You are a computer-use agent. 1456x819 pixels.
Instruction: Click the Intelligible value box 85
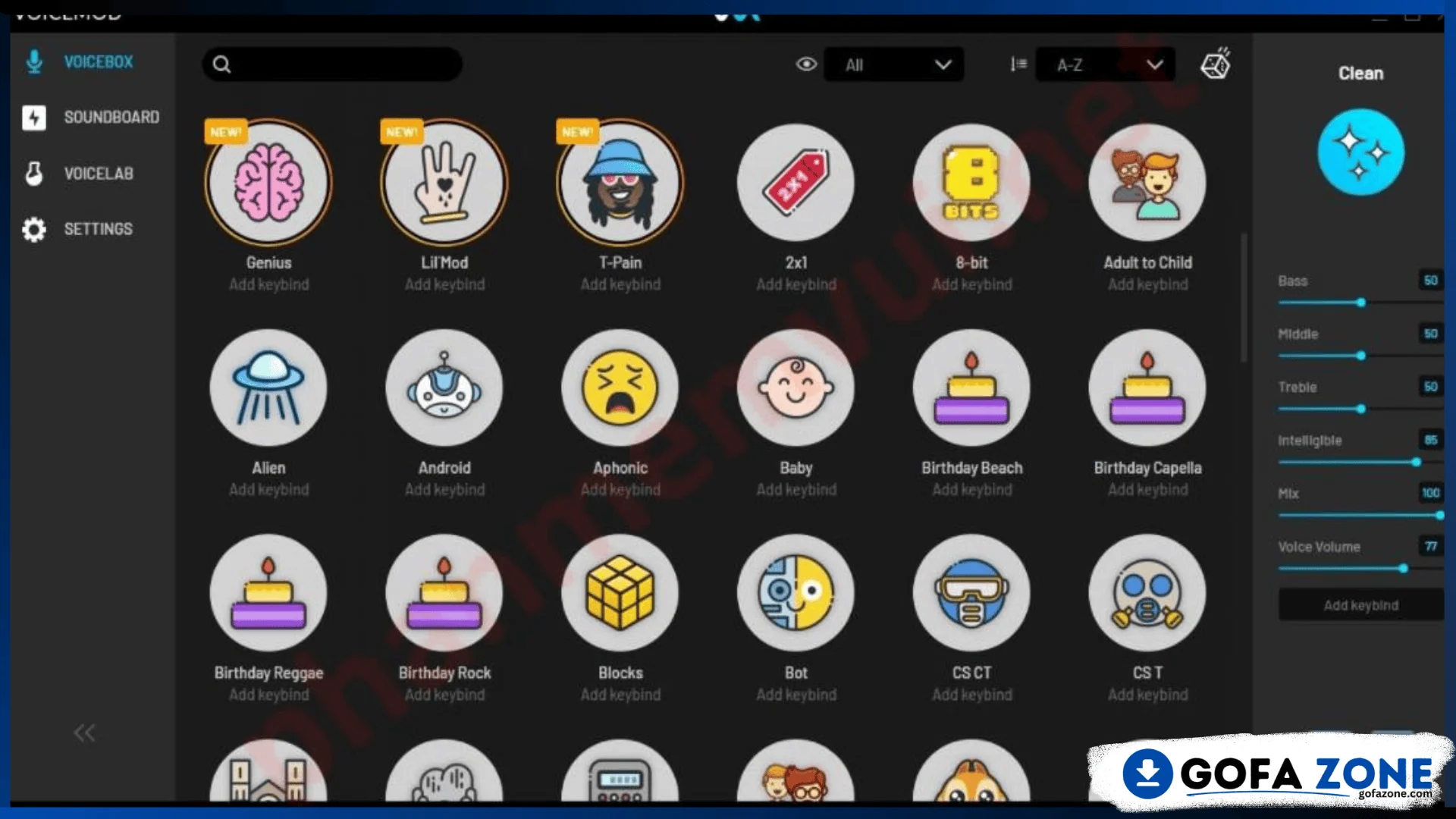(x=1430, y=440)
